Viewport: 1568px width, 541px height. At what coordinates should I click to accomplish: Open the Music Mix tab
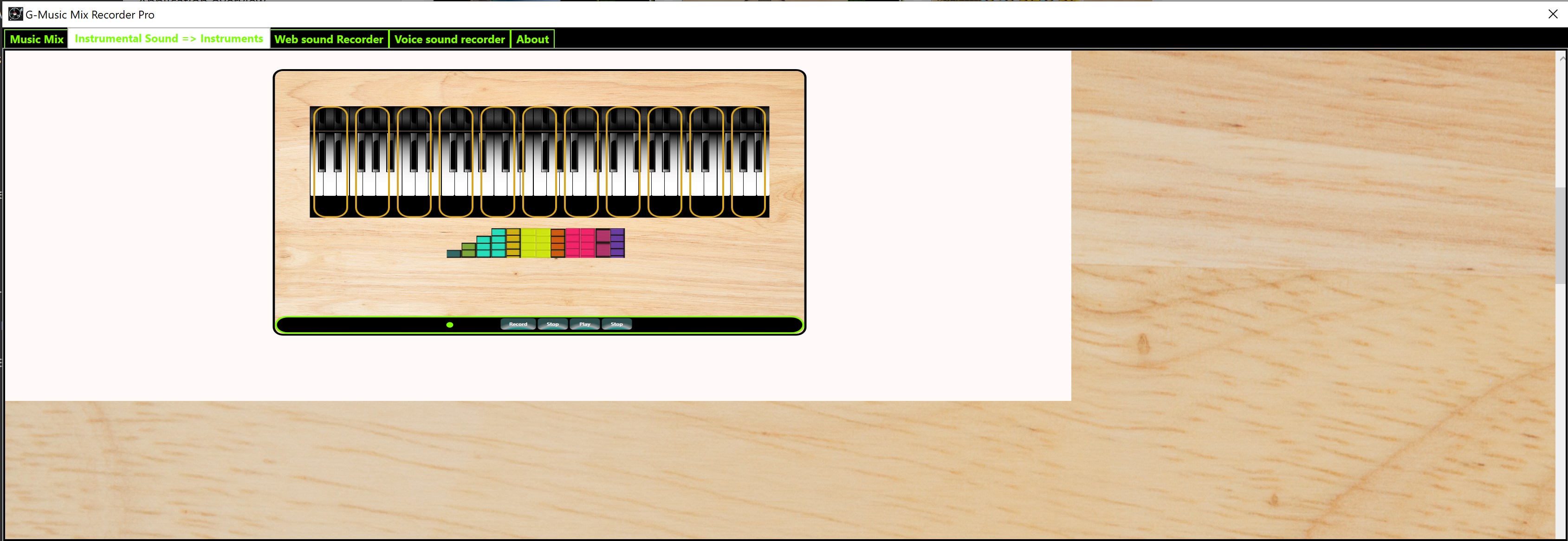tap(37, 39)
